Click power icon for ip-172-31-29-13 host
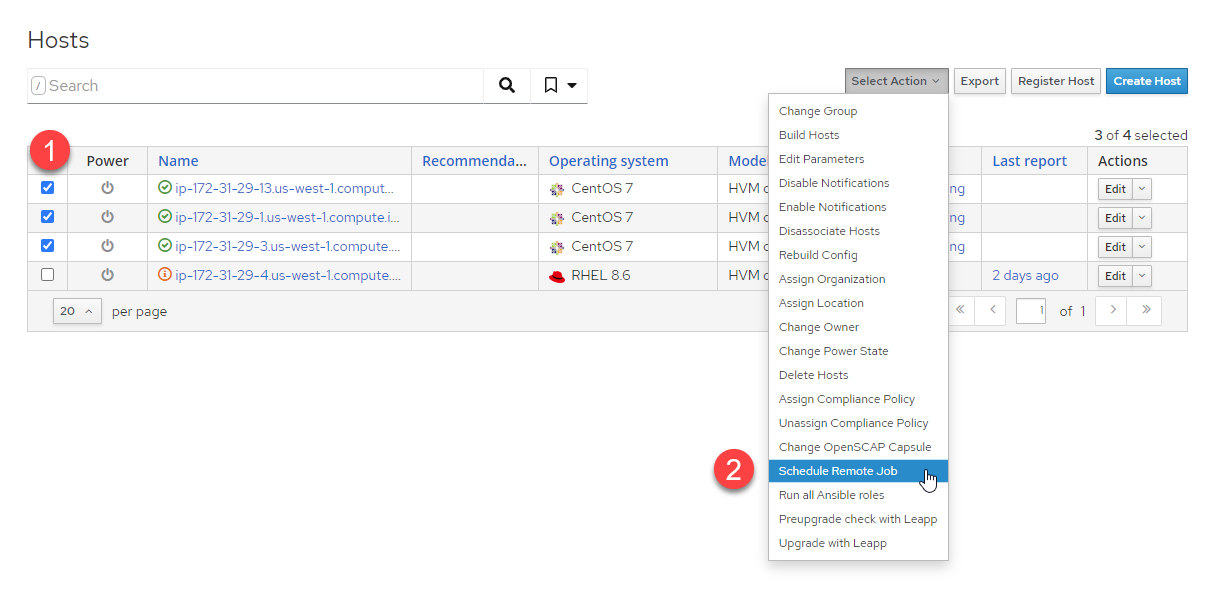Screen dimensions: 1228x601 tap(107, 188)
